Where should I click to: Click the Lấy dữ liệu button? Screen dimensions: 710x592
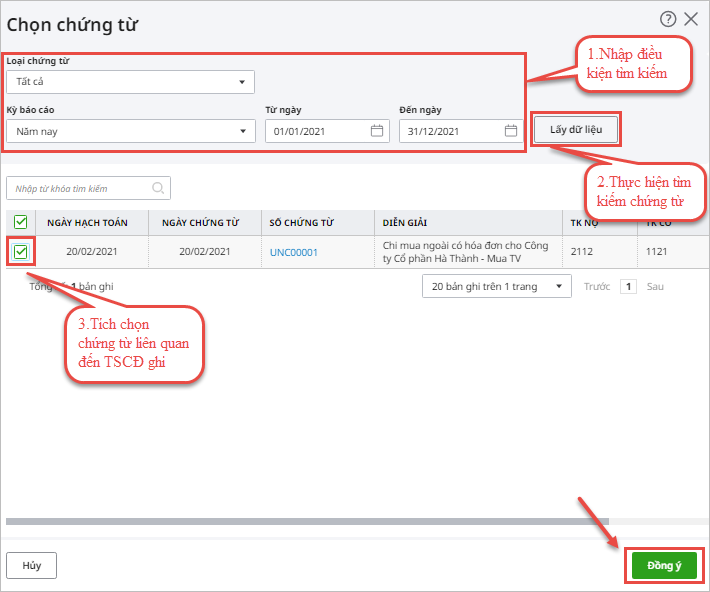576,130
